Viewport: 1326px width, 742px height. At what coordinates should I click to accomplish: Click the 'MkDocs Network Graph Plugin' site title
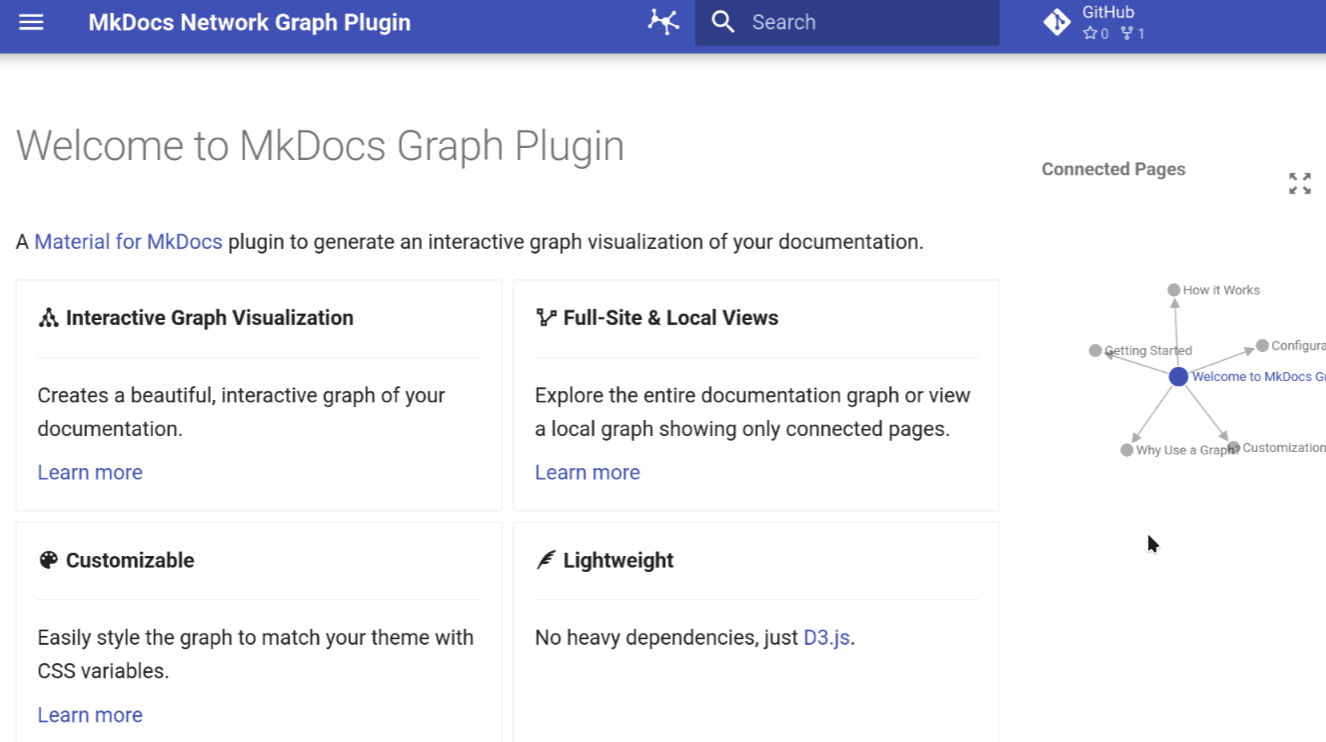[249, 22]
